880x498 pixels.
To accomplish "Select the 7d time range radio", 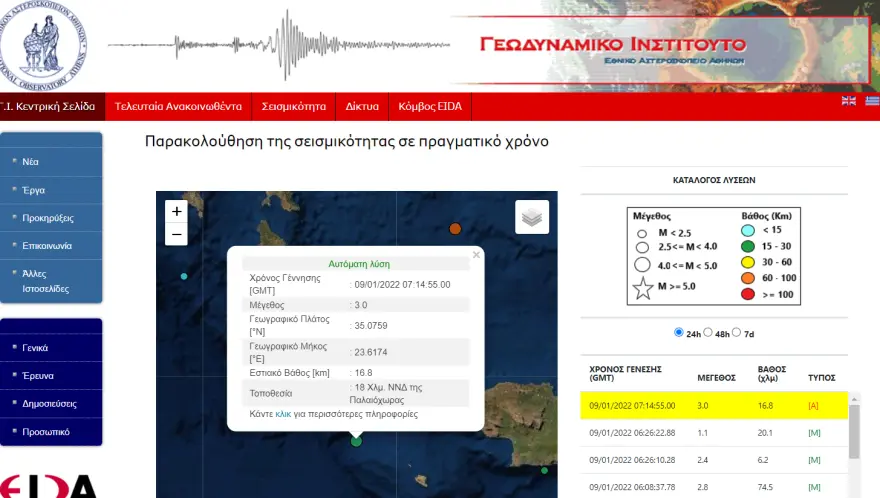I will tap(737, 332).
